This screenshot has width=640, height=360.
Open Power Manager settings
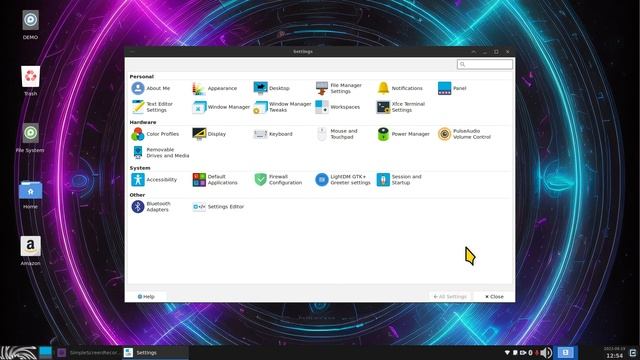coord(403,134)
